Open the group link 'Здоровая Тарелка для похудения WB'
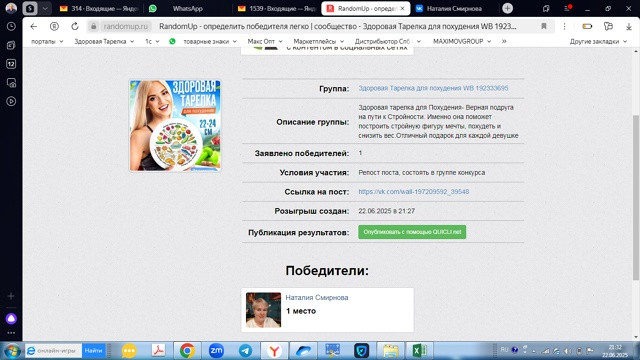The height and width of the screenshot is (360, 640). pyautogui.click(x=433, y=88)
